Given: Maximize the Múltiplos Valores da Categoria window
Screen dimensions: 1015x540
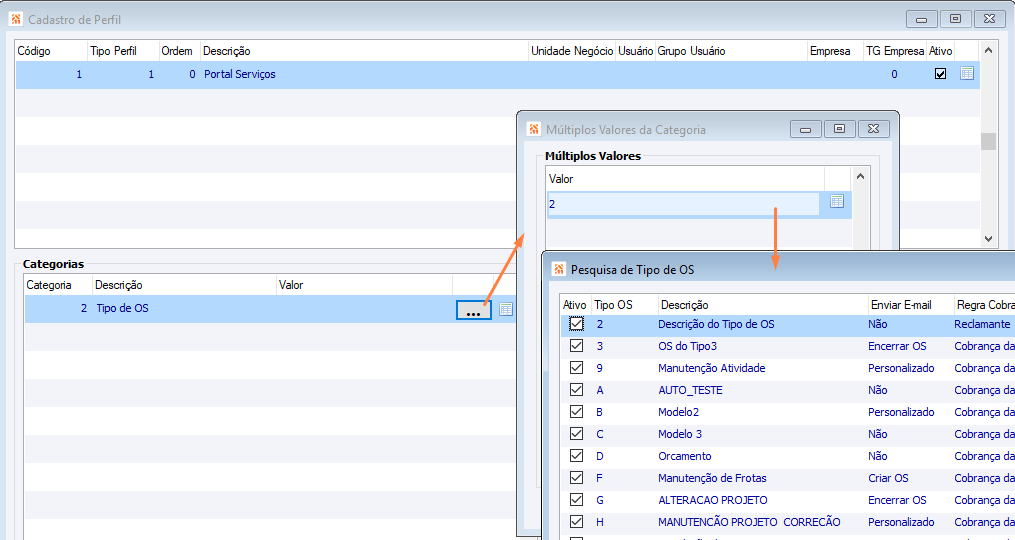Looking at the screenshot, I should point(840,129).
